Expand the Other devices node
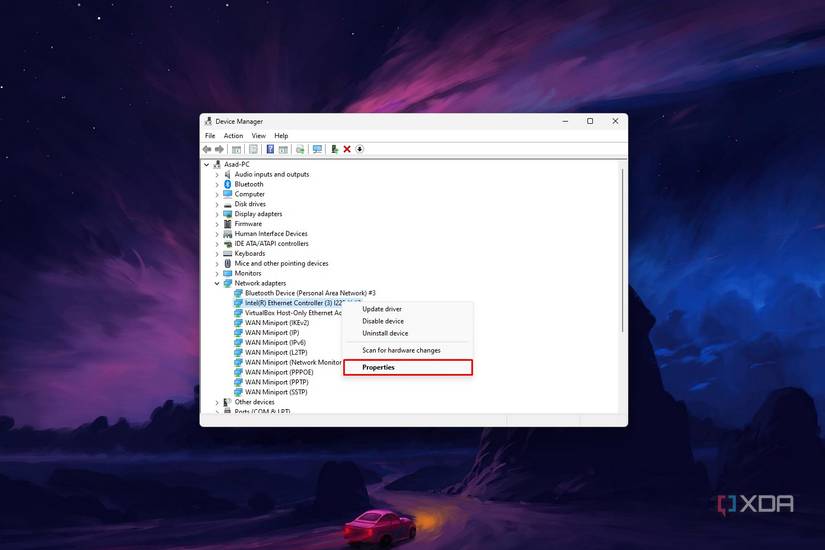Viewport: 825px width, 550px height. [x=217, y=402]
